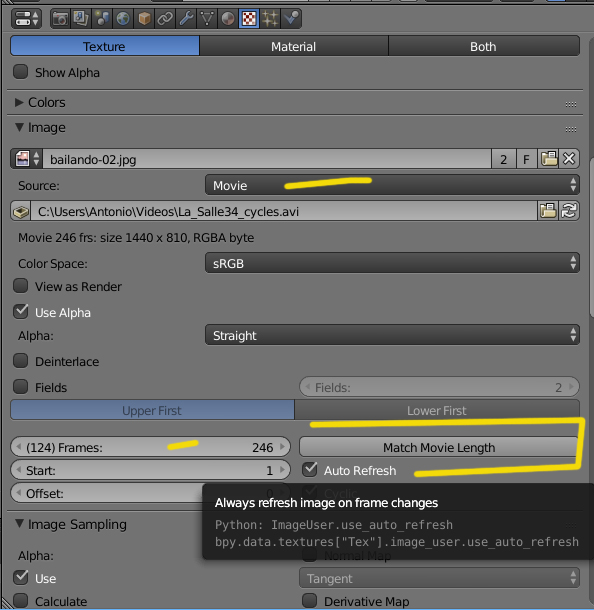Browse image datablocks via image icon
This screenshot has height=610, width=594.
(x=27, y=159)
